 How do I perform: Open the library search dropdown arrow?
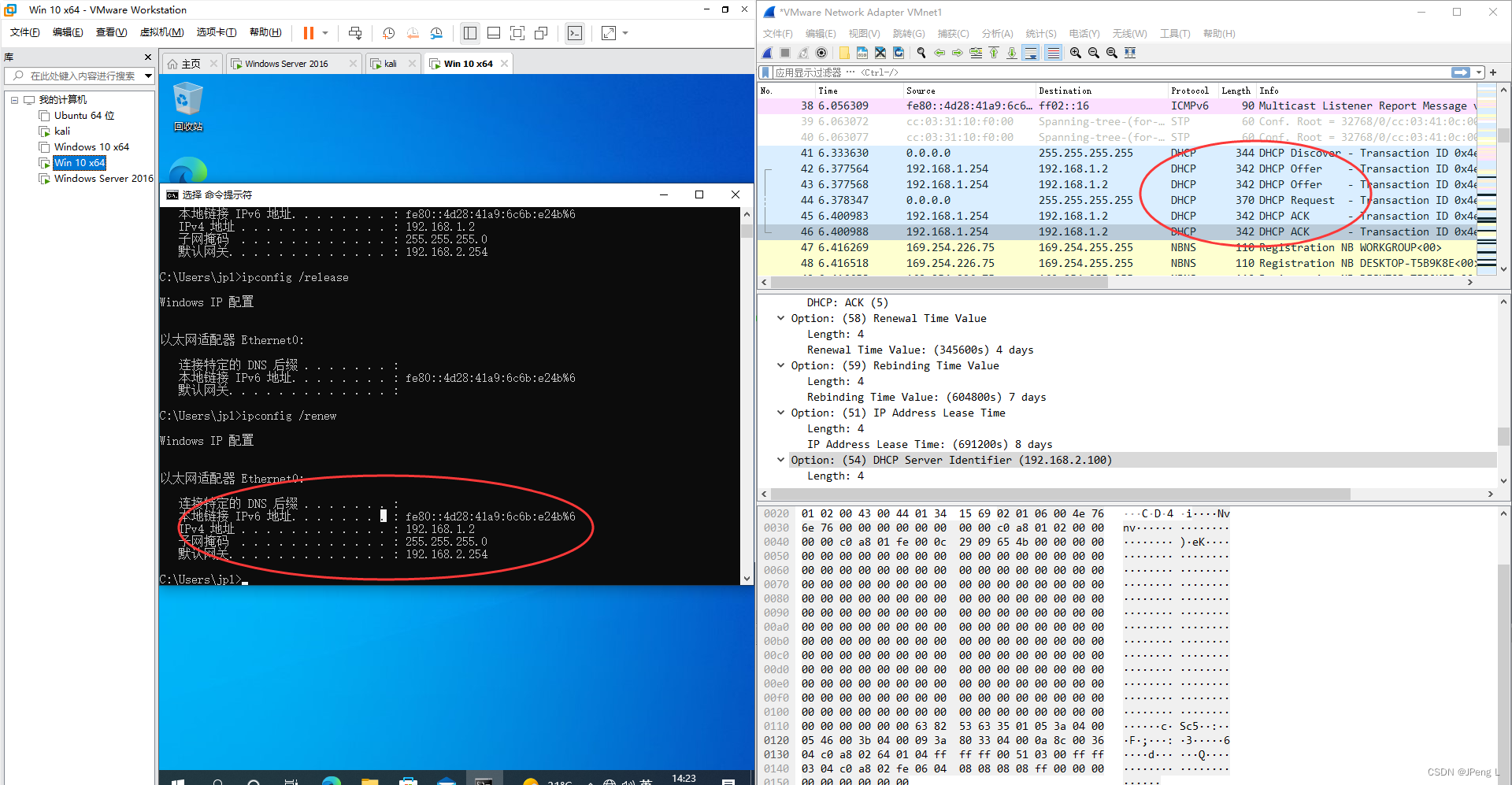[x=148, y=76]
